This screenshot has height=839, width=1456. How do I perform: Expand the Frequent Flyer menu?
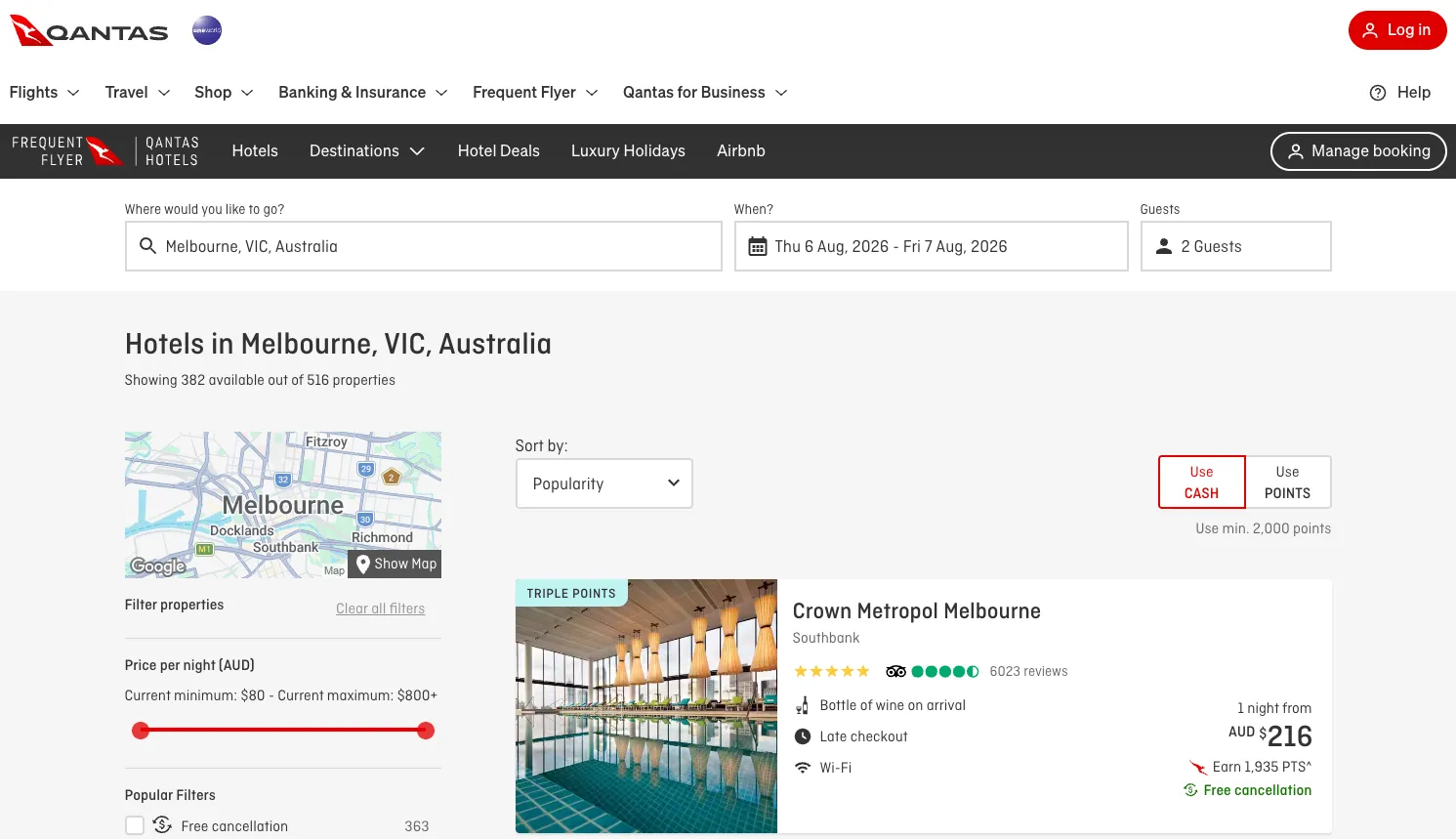tap(536, 93)
